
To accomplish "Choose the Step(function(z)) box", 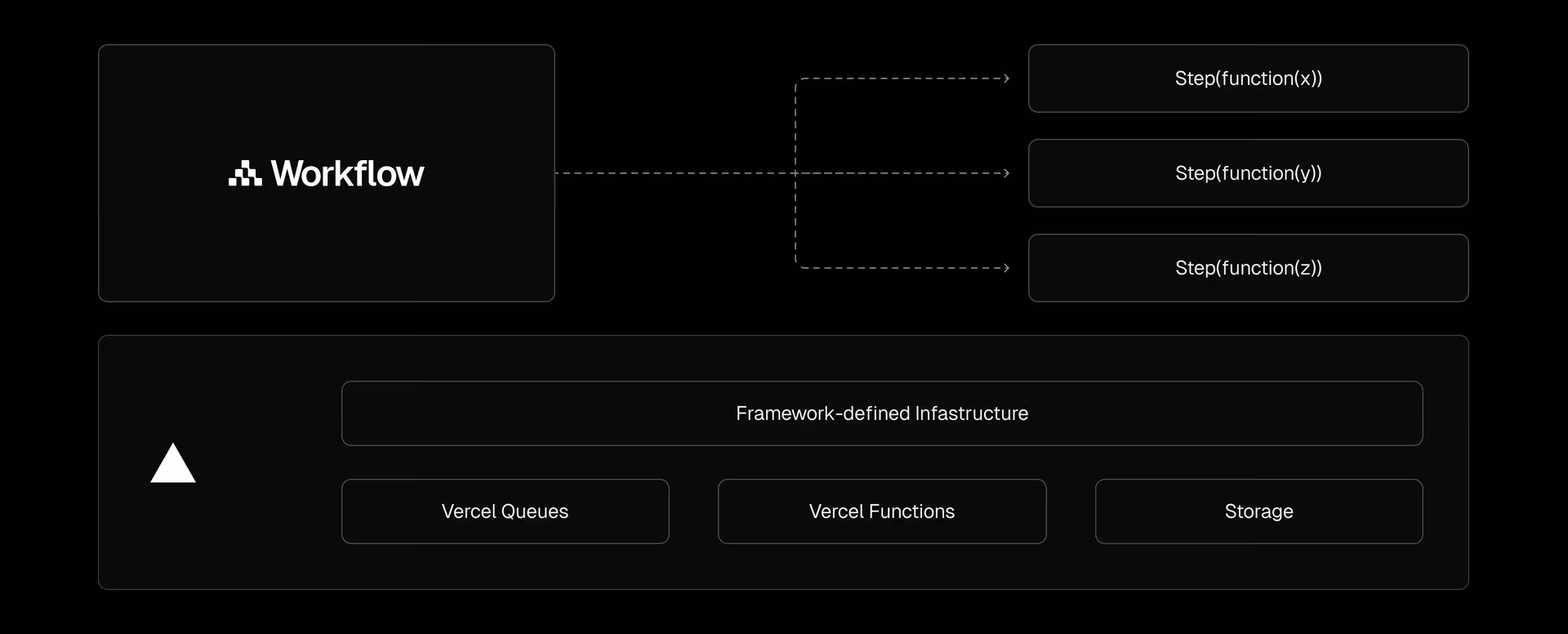I will point(1248,268).
